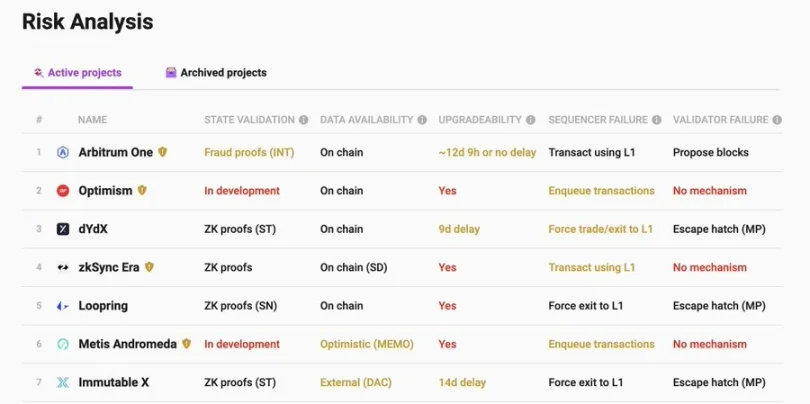Select the Active projects tab
This screenshot has height=404, width=810.
coord(77,73)
